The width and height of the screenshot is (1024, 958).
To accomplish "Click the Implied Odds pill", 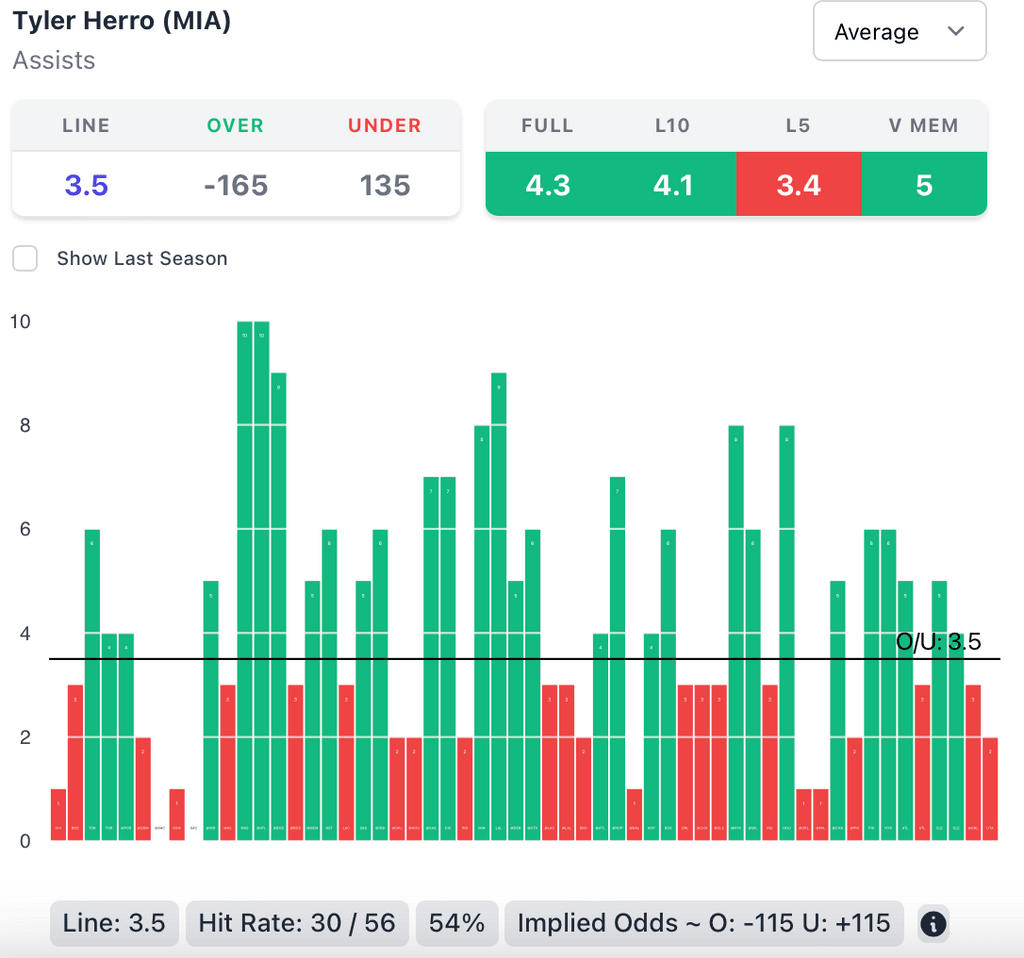I will 704,923.
